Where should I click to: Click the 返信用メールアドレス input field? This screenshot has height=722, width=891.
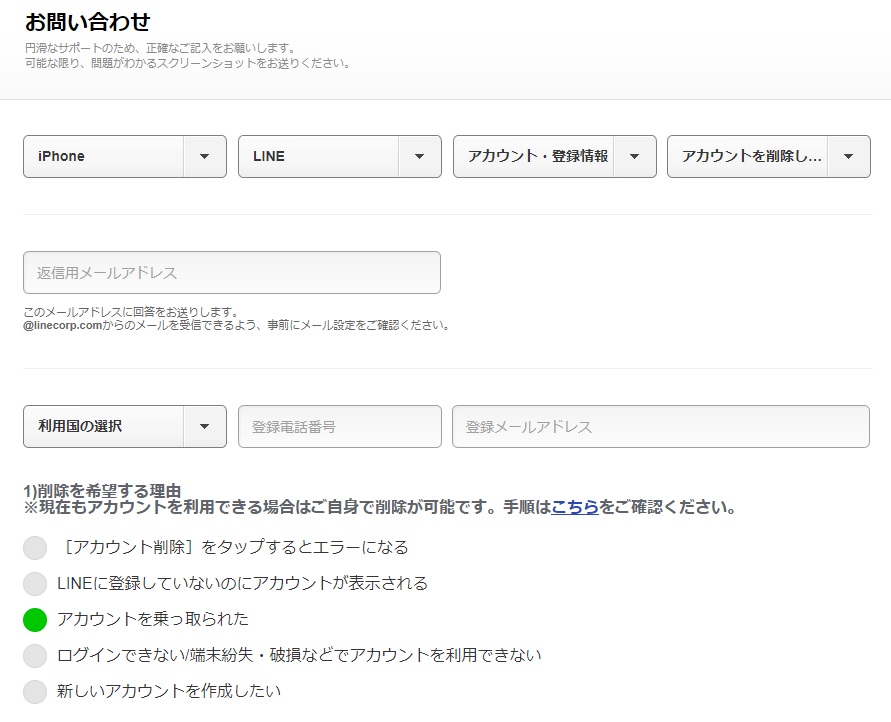click(x=232, y=273)
